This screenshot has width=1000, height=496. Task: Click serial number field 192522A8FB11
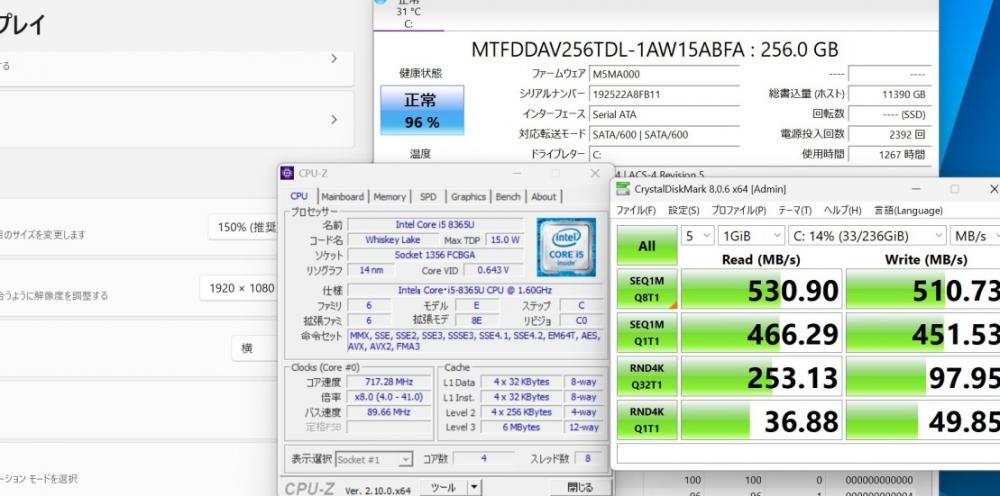(x=663, y=94)
